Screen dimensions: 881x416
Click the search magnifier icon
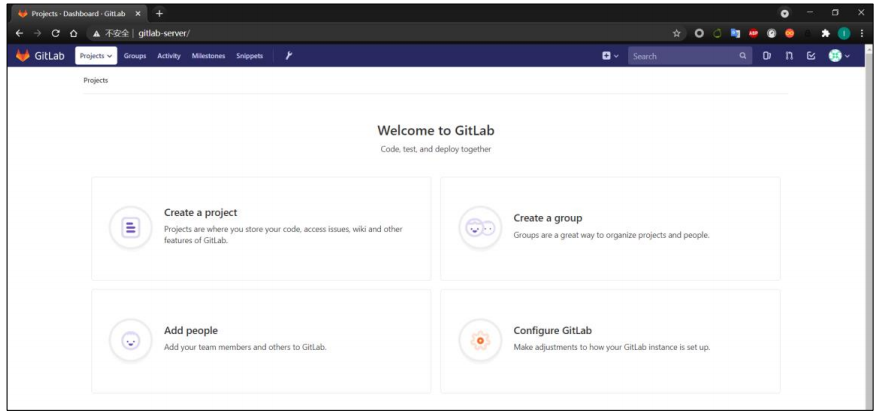click(x=743, y=56)
